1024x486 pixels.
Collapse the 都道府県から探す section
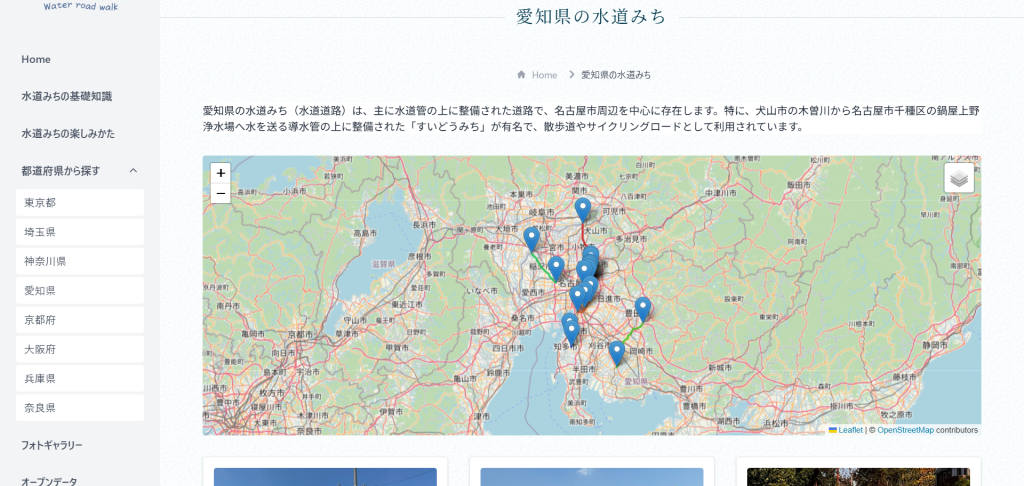(133, 171)
